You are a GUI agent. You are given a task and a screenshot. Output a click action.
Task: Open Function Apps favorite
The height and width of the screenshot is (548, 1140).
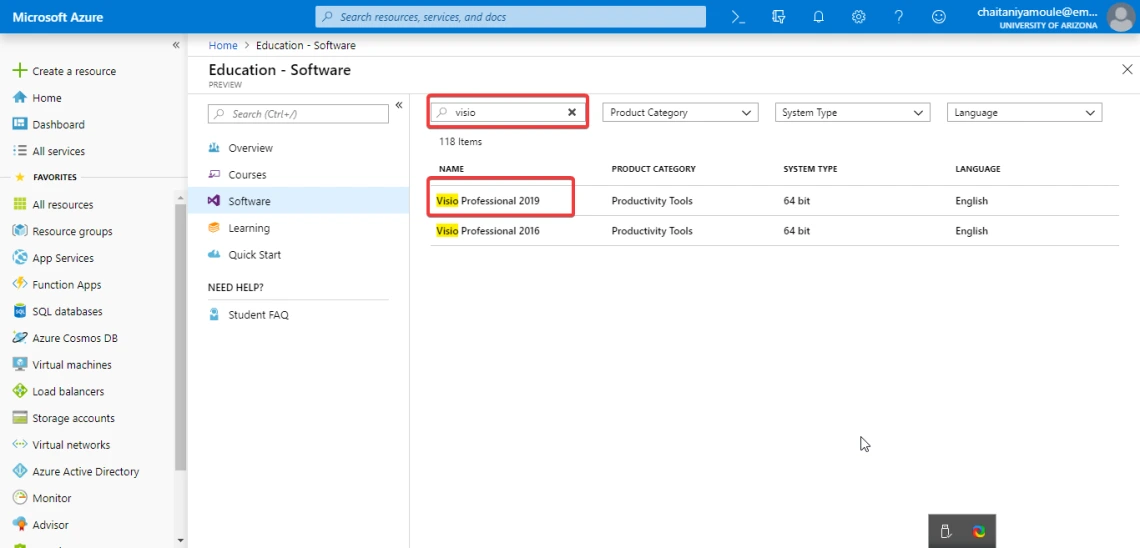(66, 285)
